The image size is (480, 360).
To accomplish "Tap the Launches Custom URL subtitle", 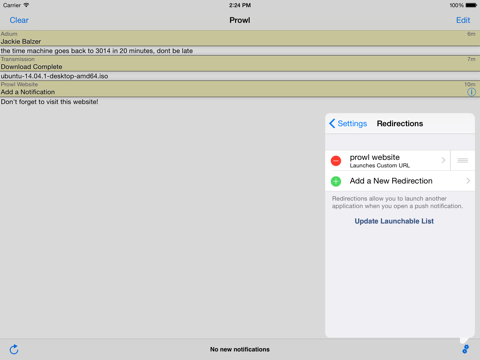I will pyautogui.click(x=380, y=166).
